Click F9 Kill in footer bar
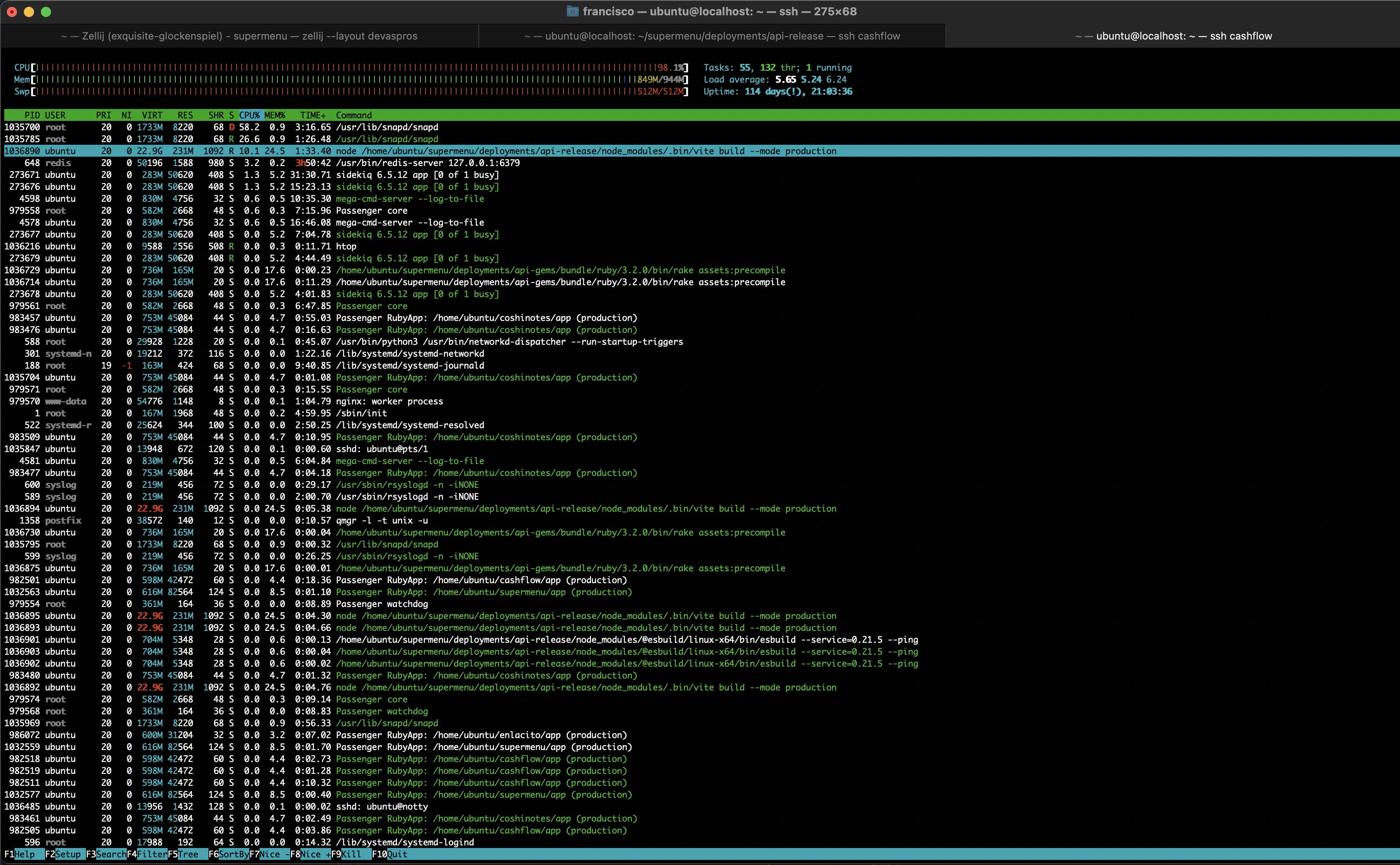 click(x=351, y=854)
